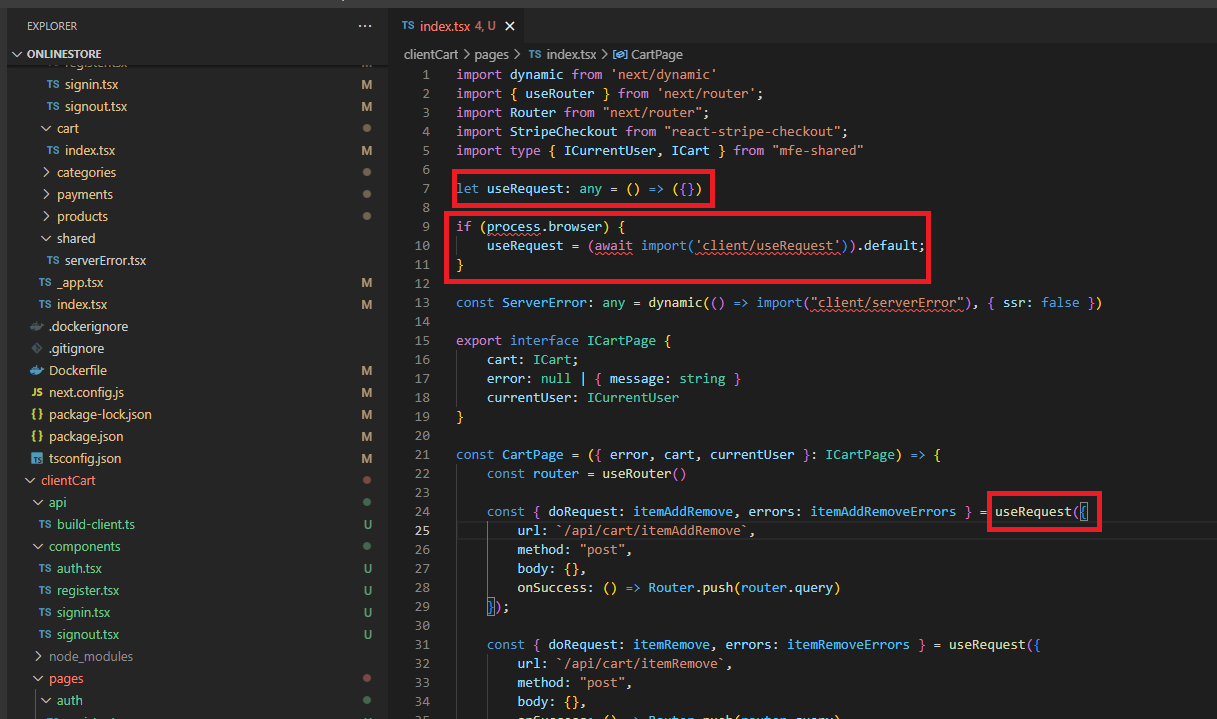The height and width of the screenshot is (719, 1217).
Task: Click the JS icon beside next.config.js
Action: (37, 392)
